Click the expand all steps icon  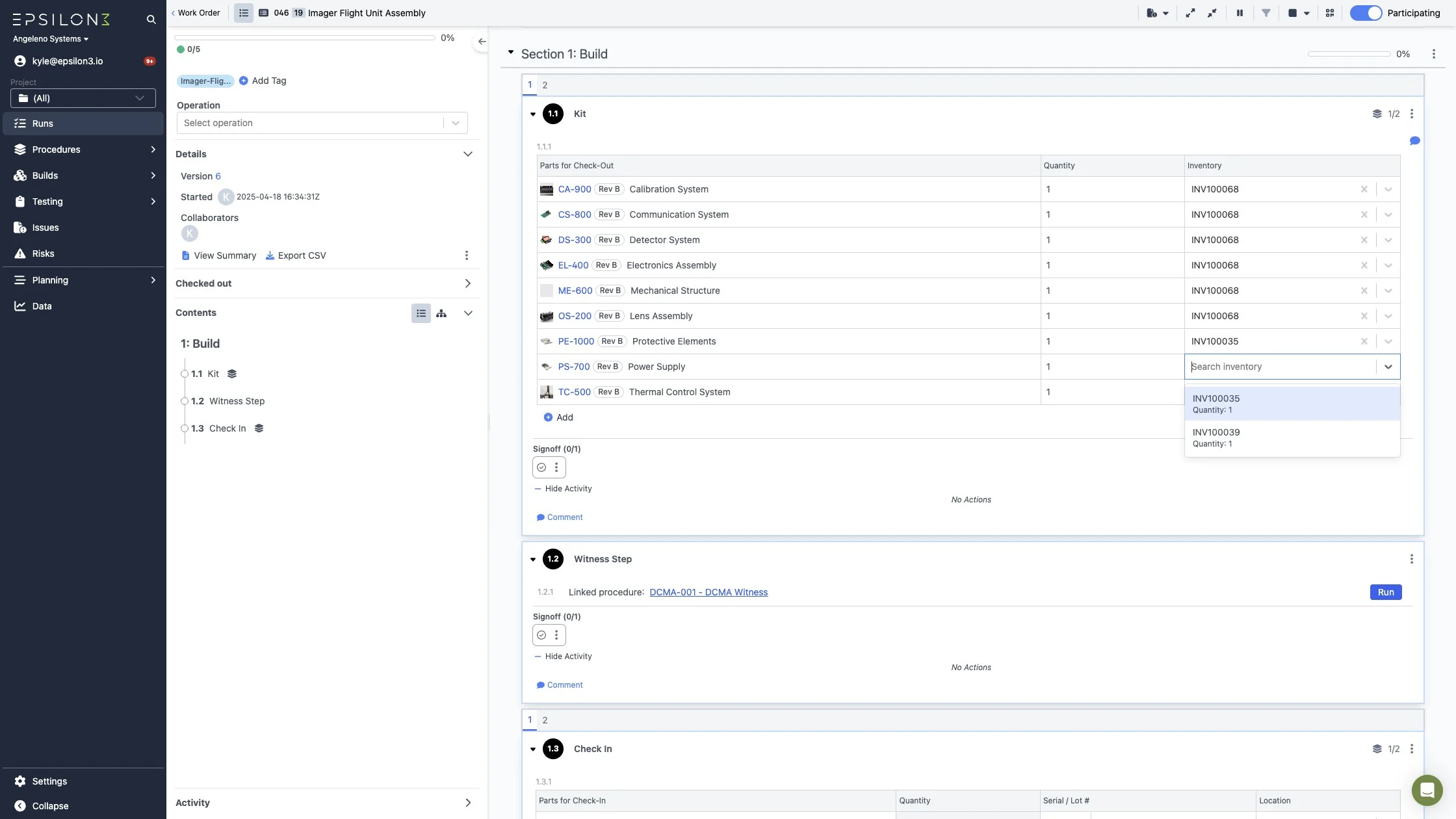tap(1190, 13)
